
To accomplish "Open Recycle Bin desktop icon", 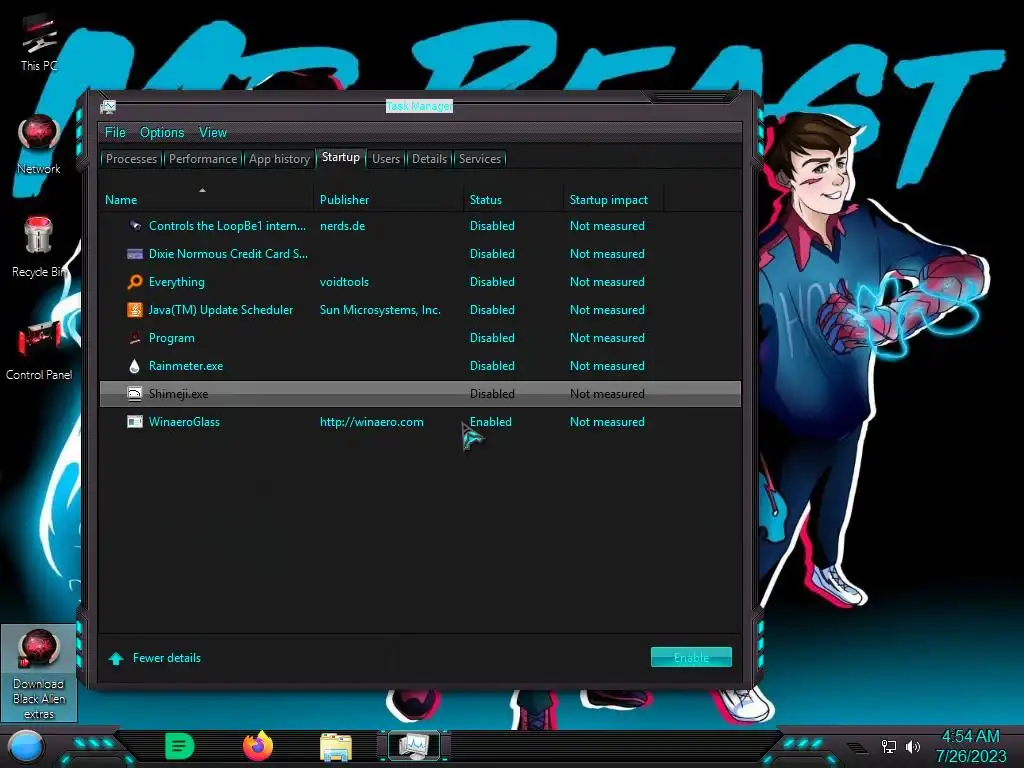I will [x=39, y=247].
